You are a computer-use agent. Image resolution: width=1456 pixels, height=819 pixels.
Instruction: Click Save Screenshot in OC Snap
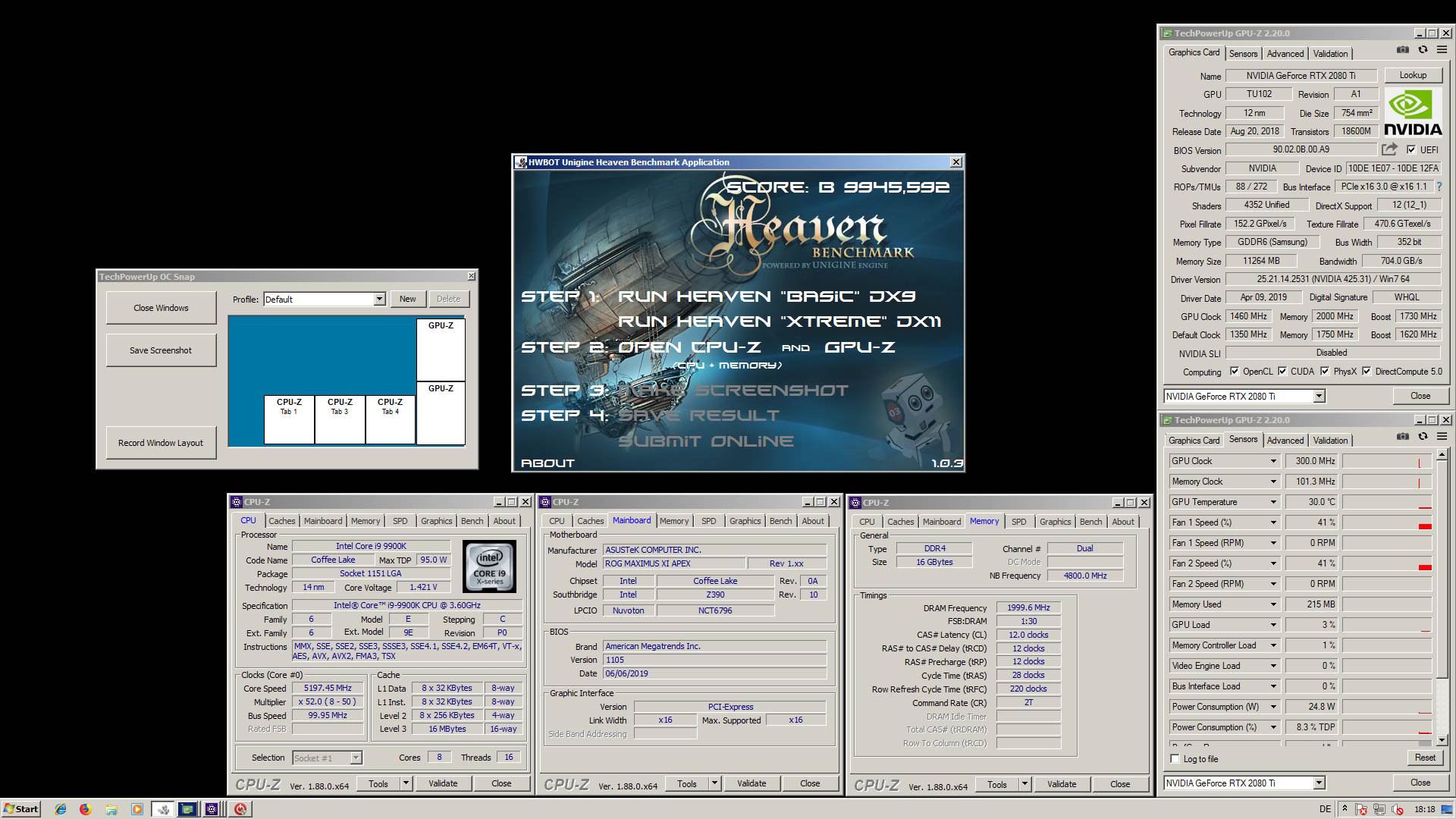tap(161, 350)
